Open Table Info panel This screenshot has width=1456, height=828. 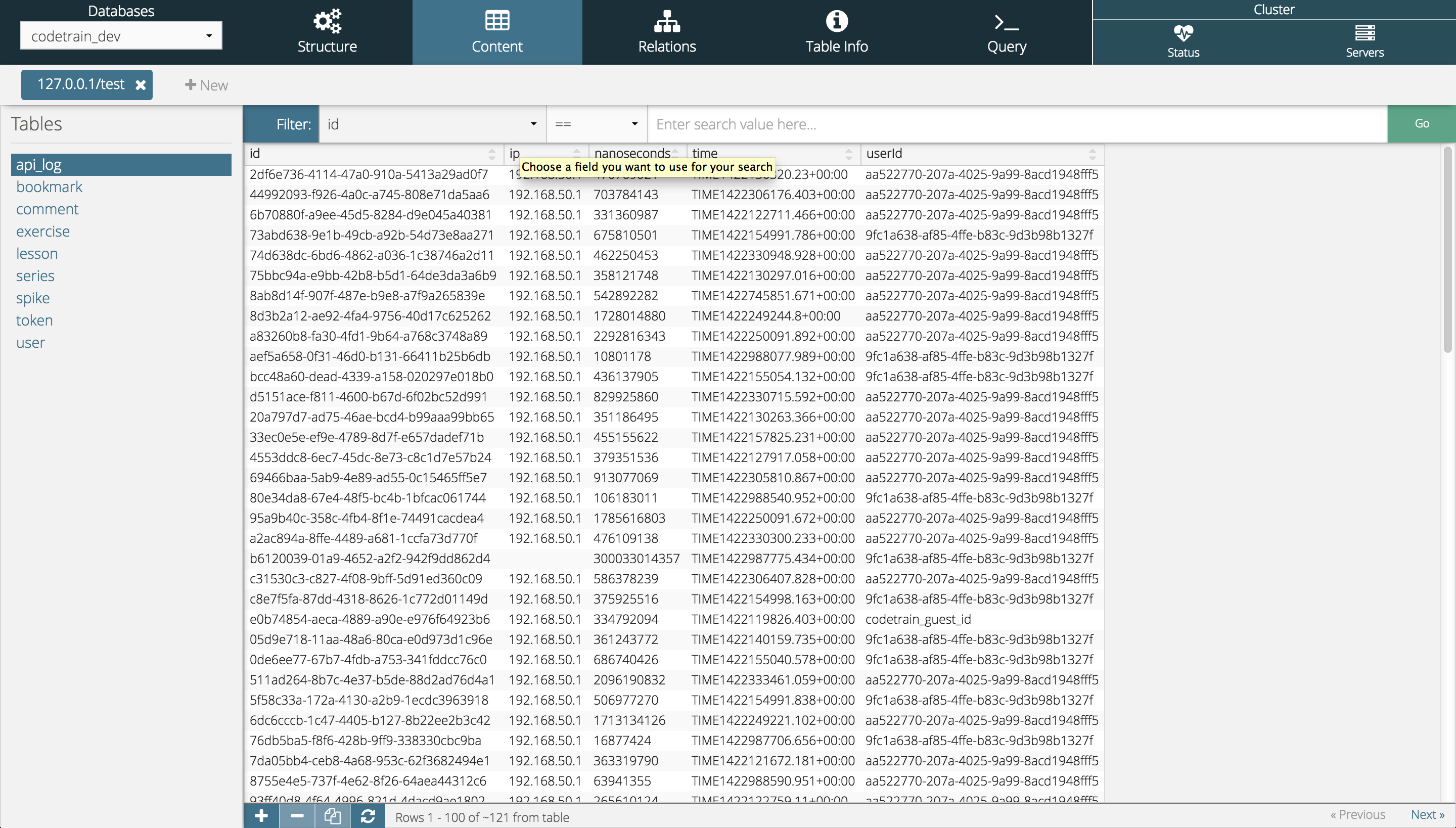836,32
